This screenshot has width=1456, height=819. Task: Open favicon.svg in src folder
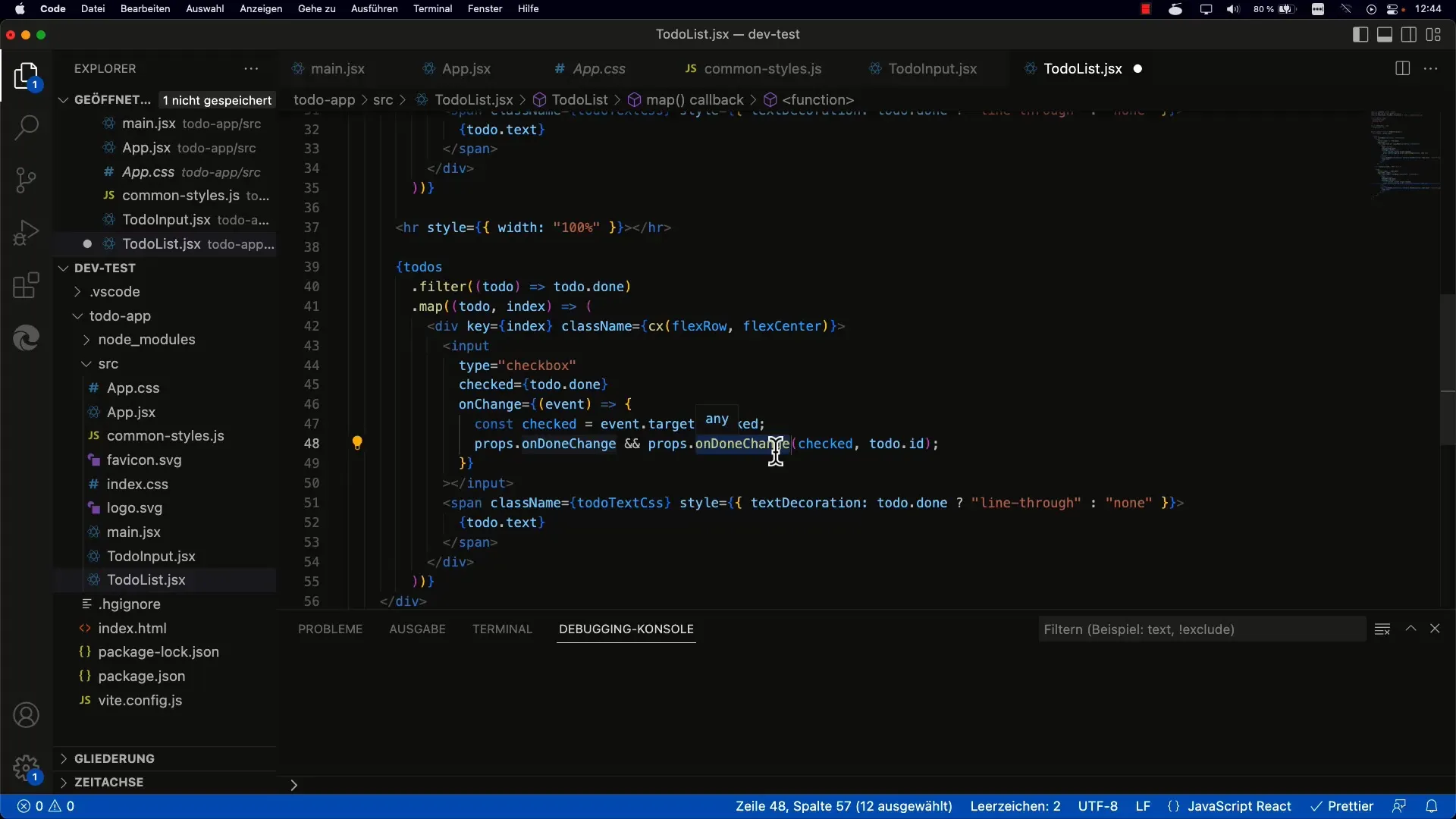point(144,460)
